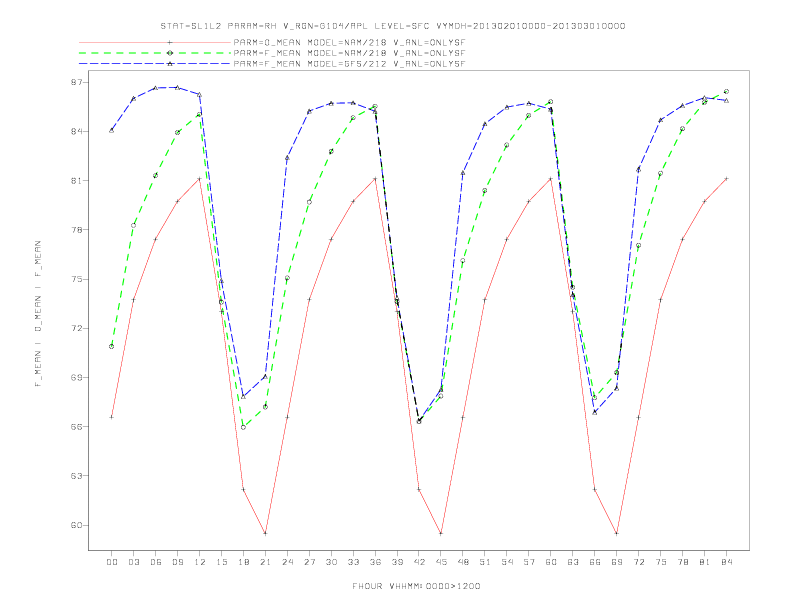Viewport: 792px width, 612px height.
Task: Click blue GFS triangle data point at hour 00
Action: [112, 130]
